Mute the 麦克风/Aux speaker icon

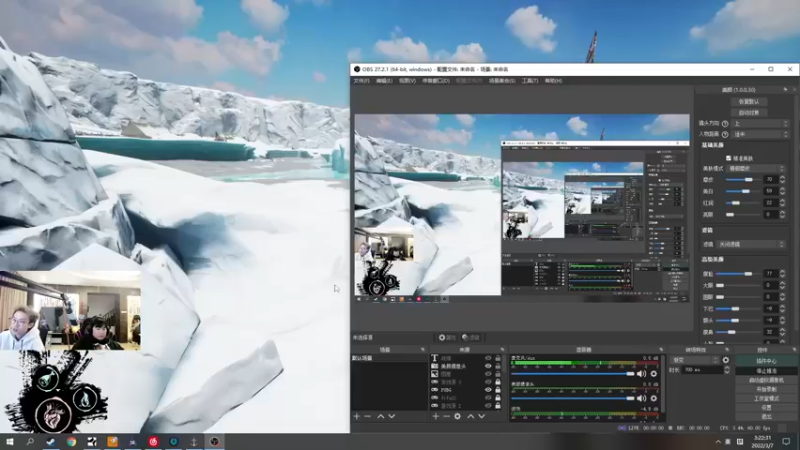641,374
